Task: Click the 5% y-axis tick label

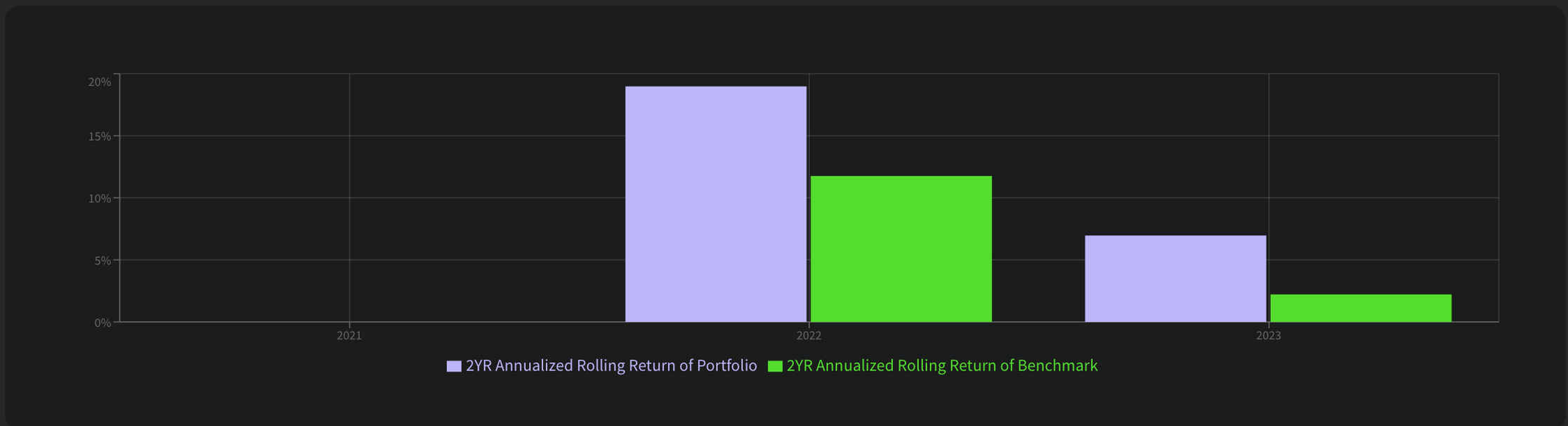Action: coord(103,261)
